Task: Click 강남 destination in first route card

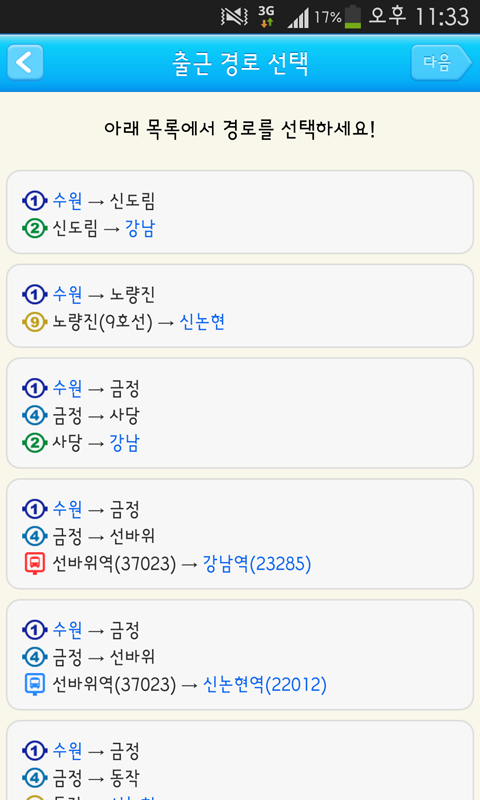Action: pyautogui.click(x=140, y=228)
